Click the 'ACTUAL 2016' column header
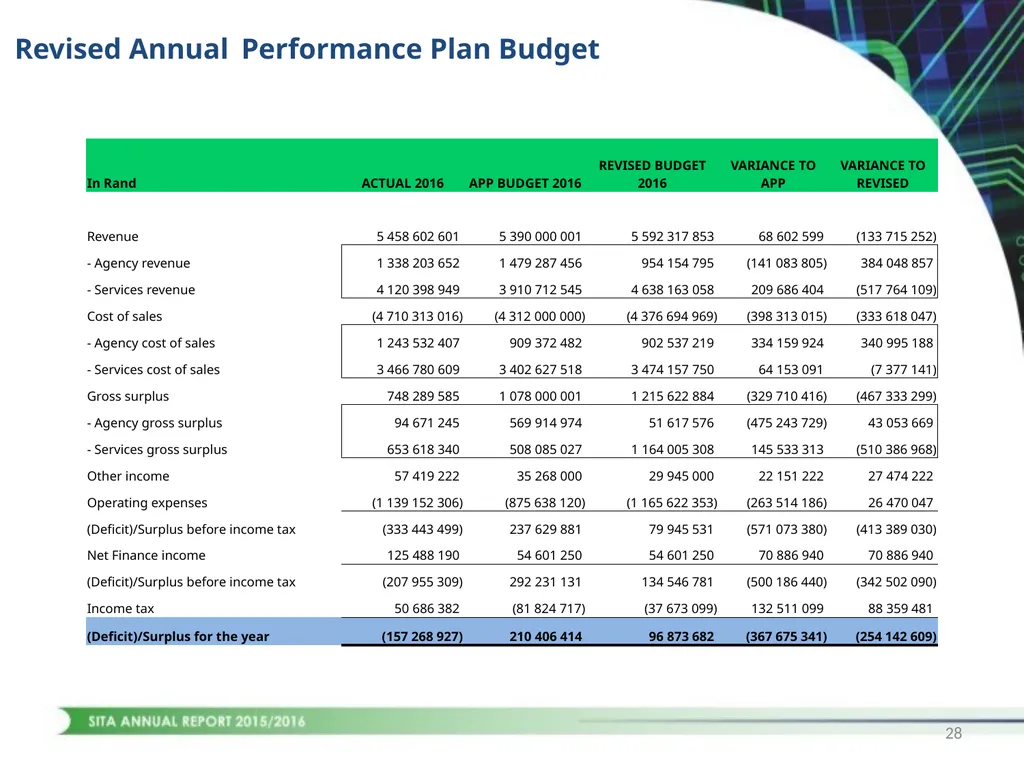The image size is (1024, 768). tap(402, 184)
